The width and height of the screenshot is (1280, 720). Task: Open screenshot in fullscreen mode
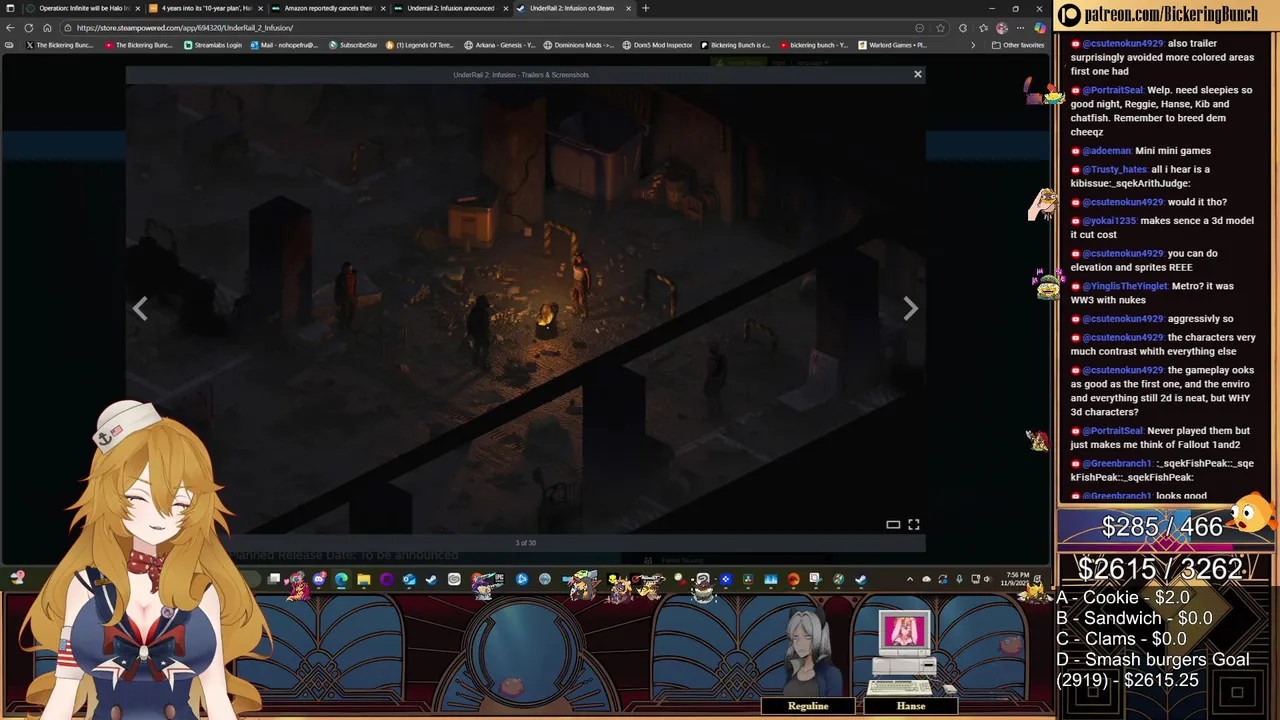[914, 524]
